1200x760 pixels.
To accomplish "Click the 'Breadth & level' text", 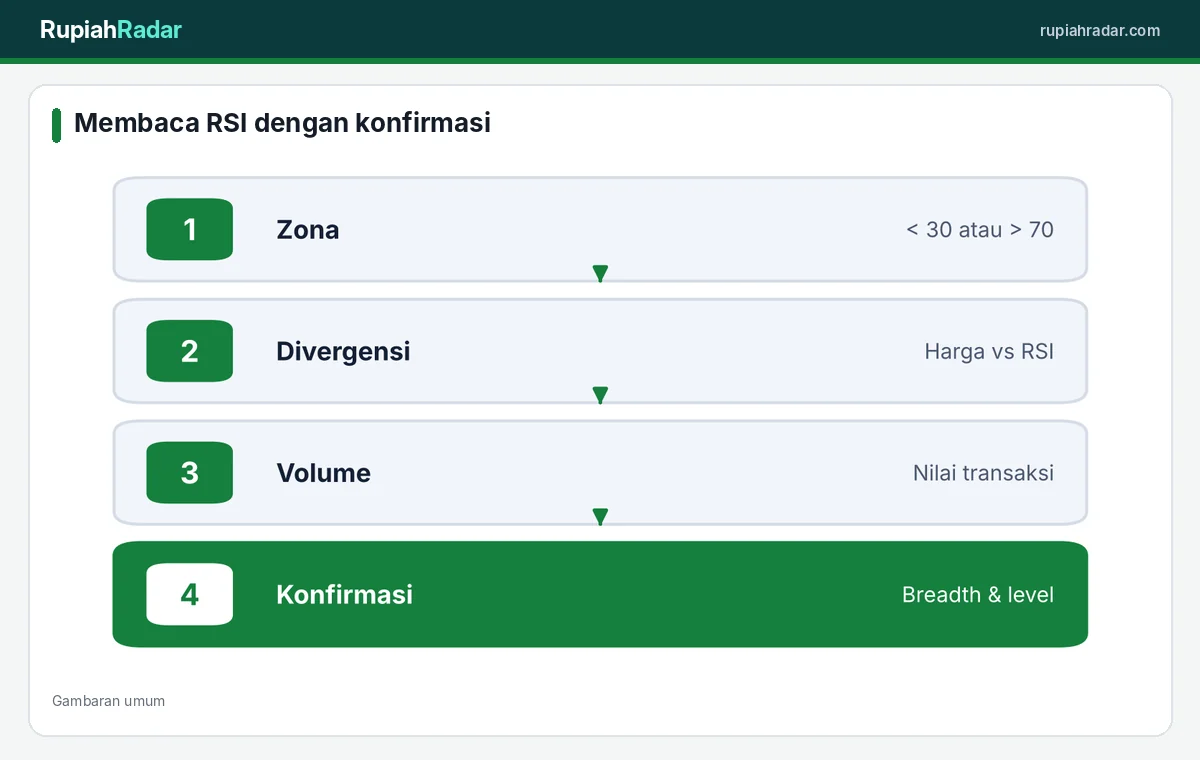I will click(978, 595).
